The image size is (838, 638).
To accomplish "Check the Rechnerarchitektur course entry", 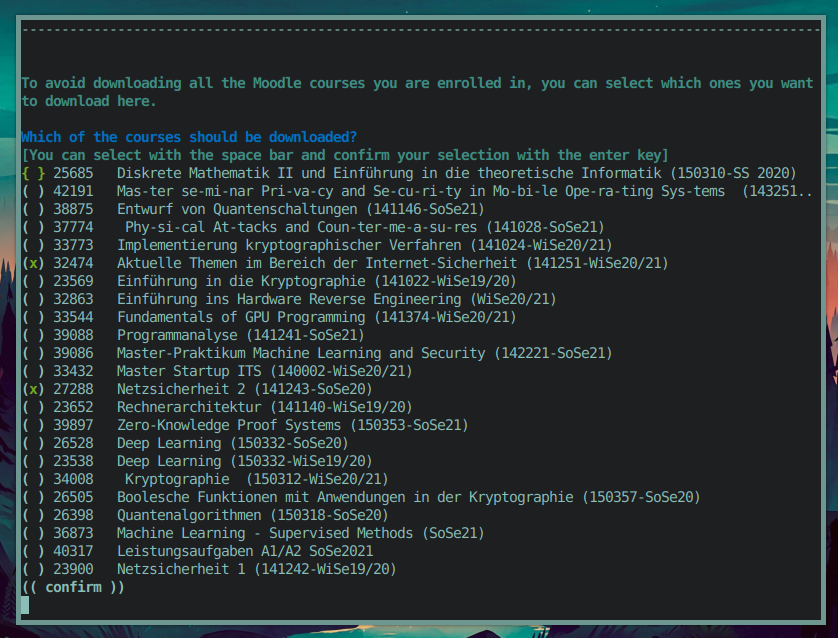I will pos(29,407).
